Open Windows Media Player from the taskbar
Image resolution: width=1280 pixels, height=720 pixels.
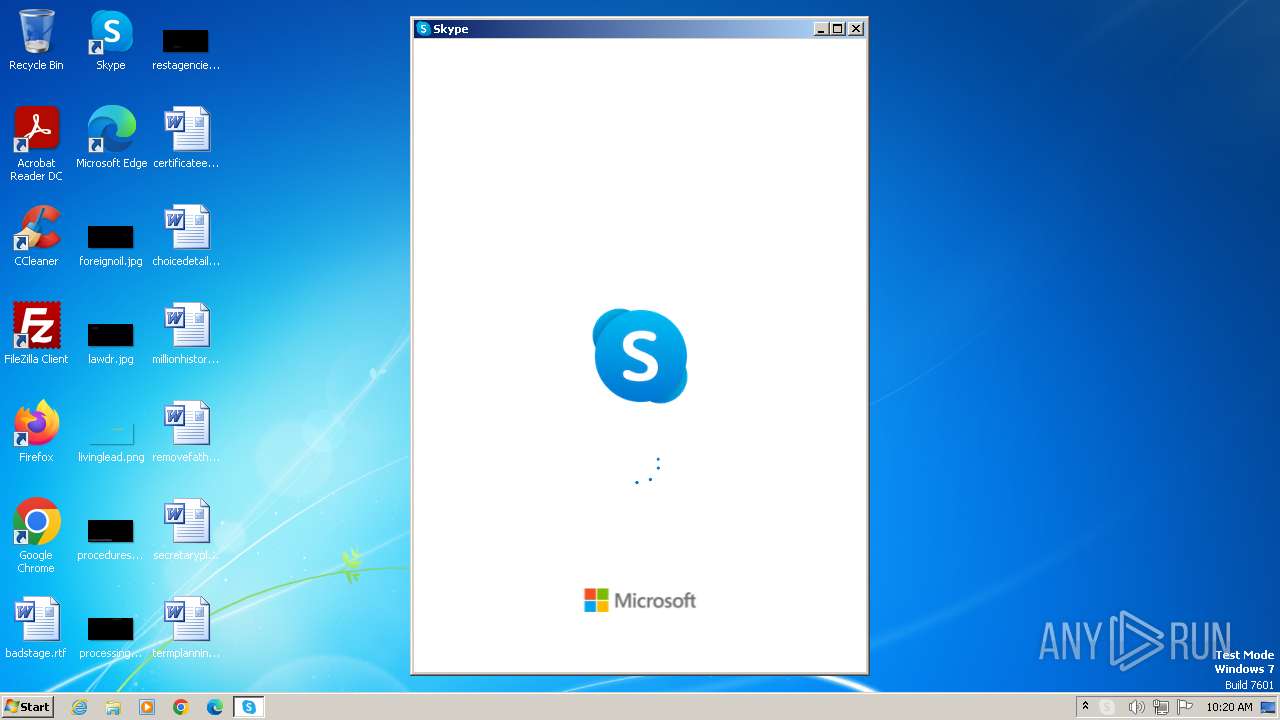tap(147, 707)
